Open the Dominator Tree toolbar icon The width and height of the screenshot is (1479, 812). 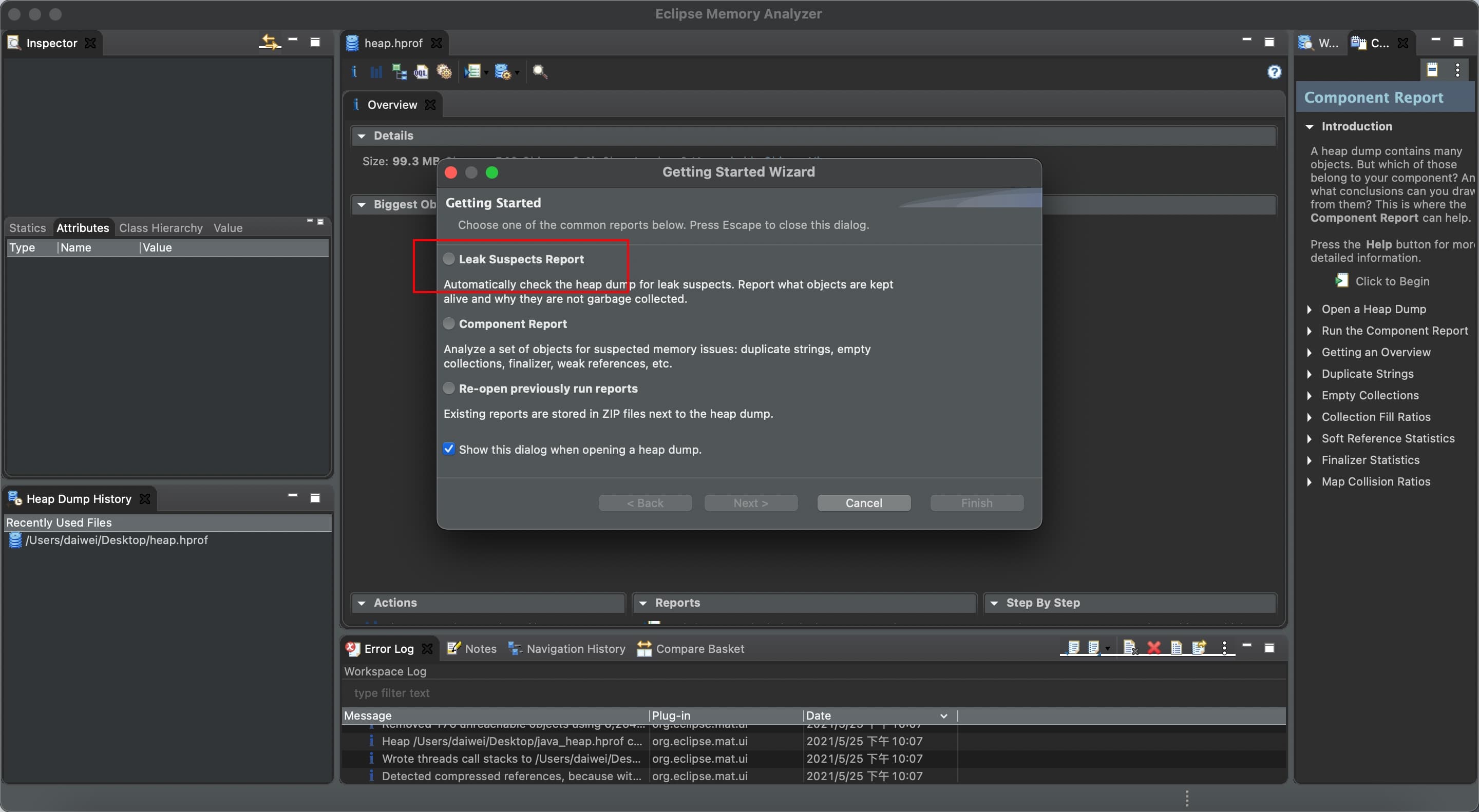(x=399, y=72)
